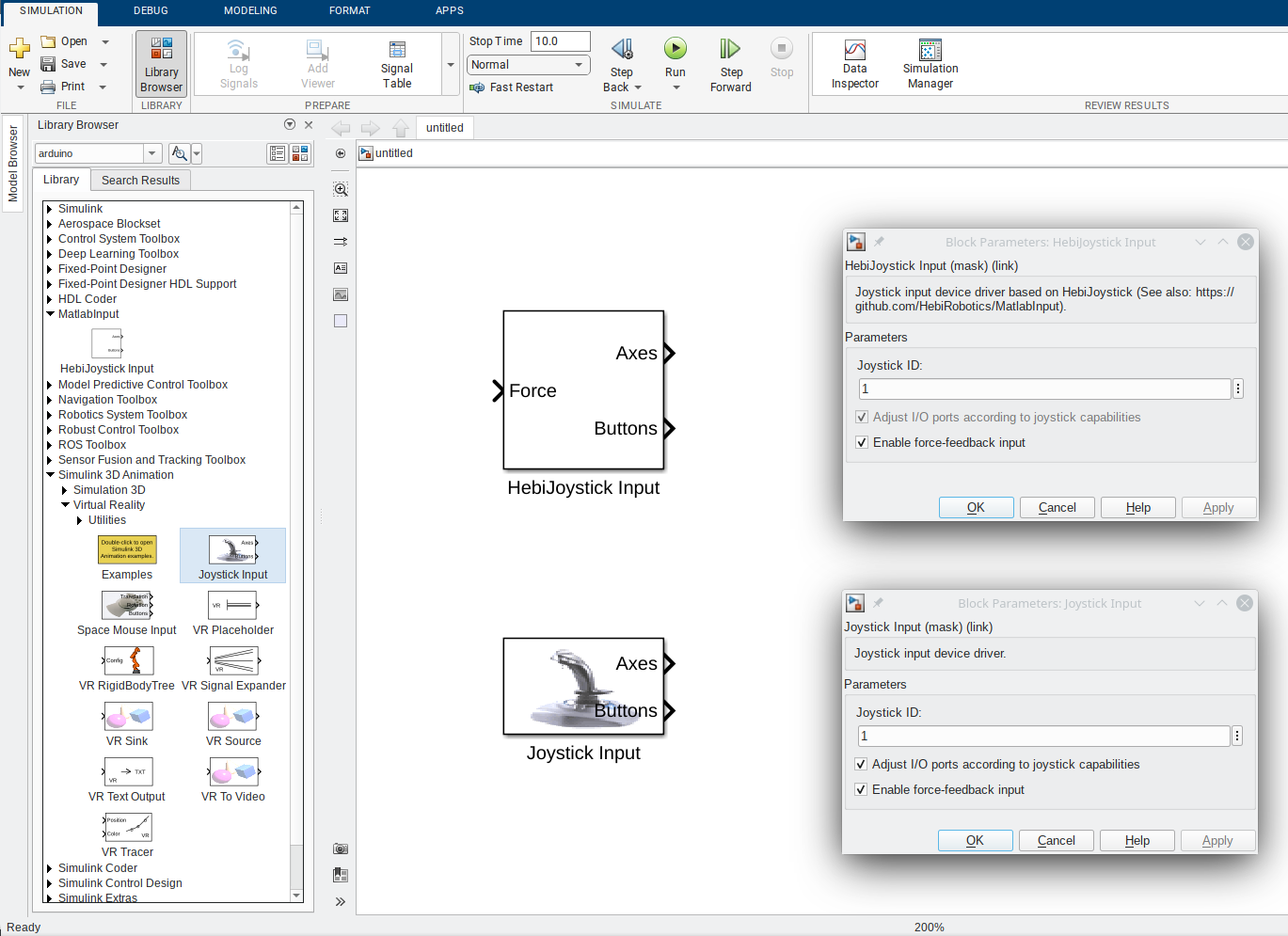Click the Stop simulation icon

[x=782, y=48]
